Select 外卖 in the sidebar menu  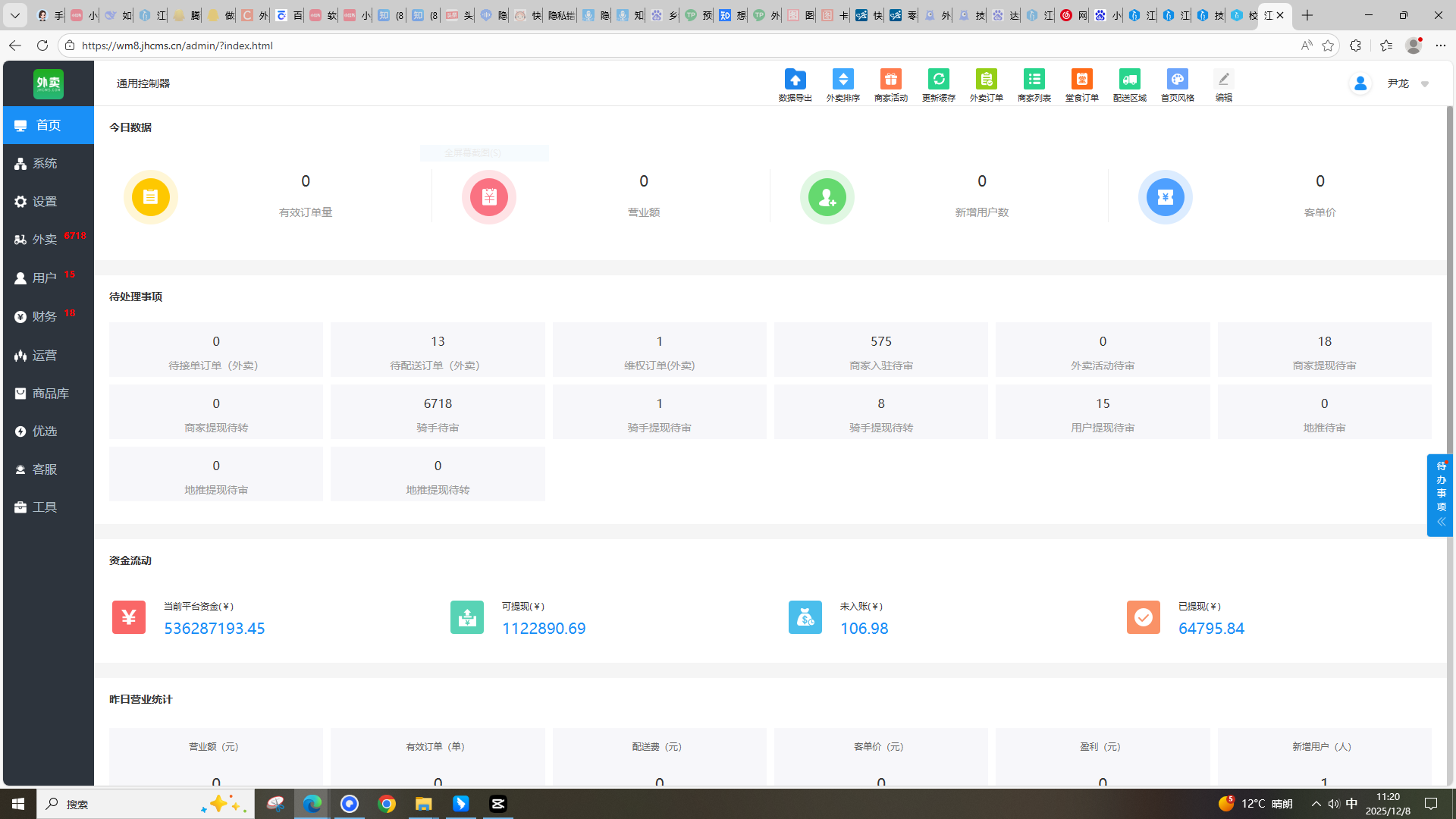click(45, 240)
